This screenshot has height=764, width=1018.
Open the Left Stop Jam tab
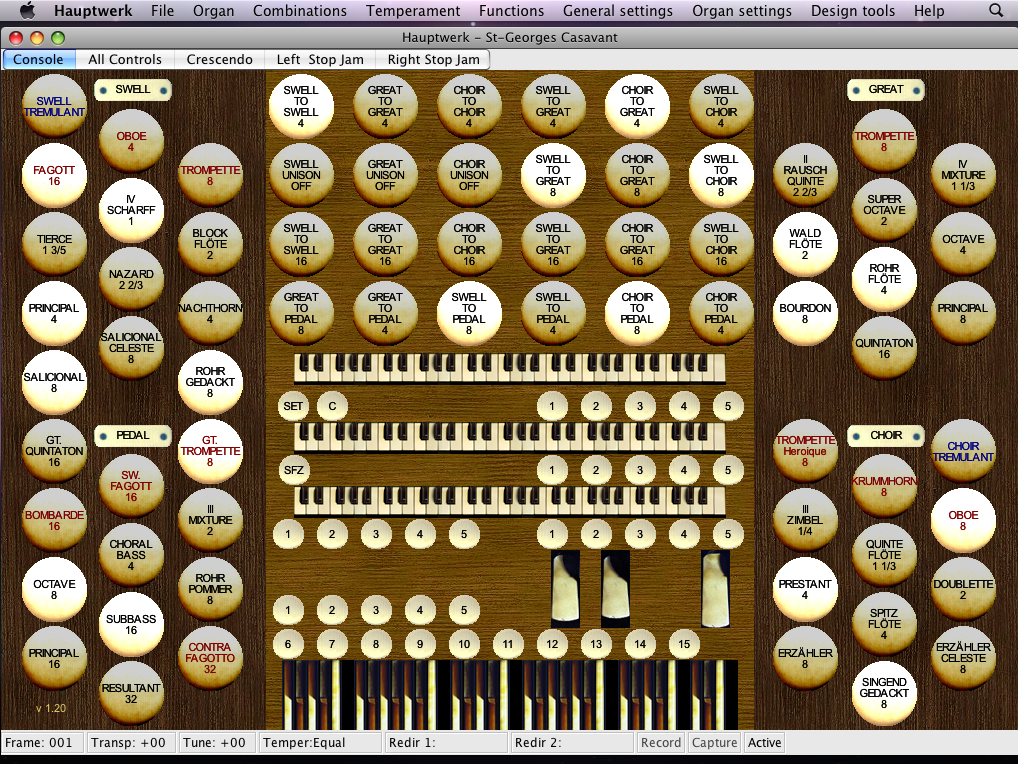[x=320, y=59]
